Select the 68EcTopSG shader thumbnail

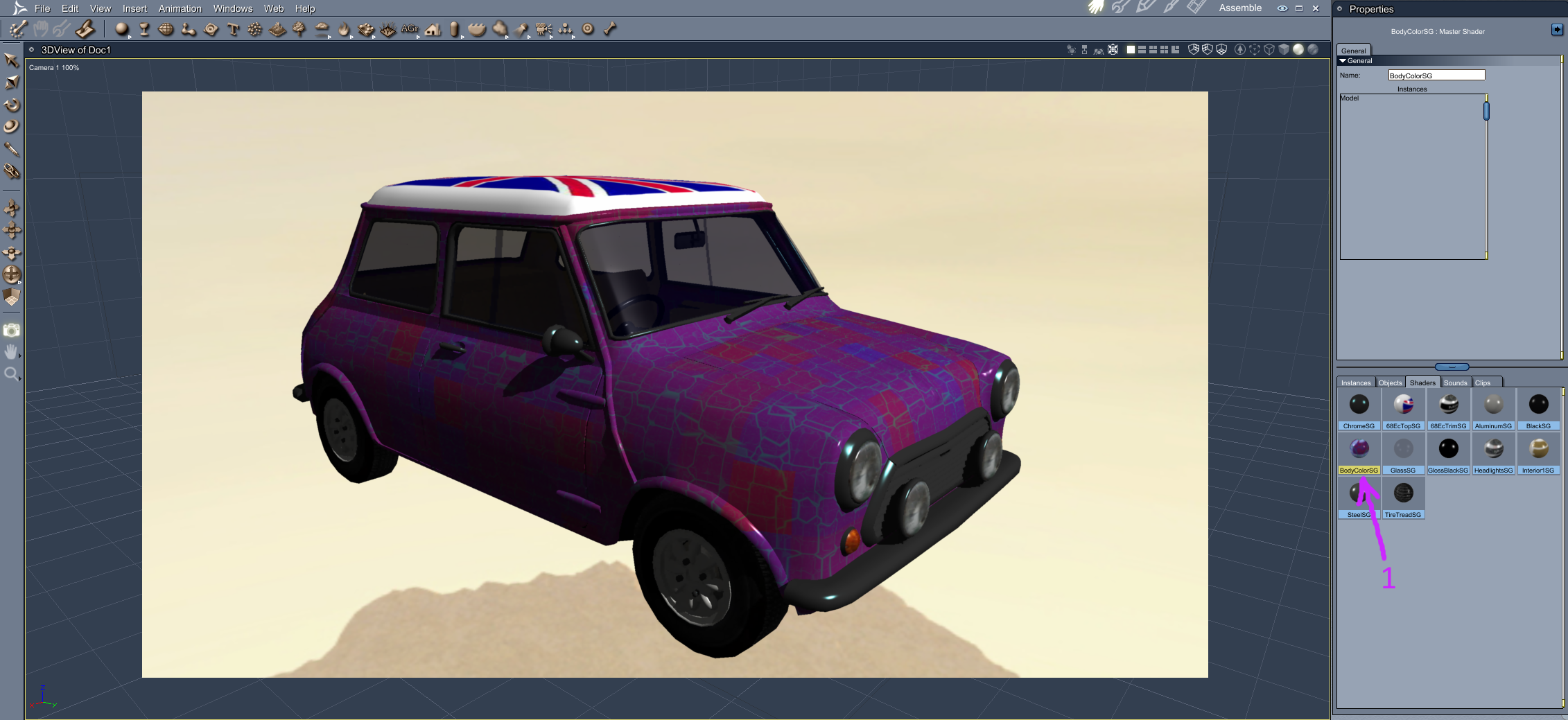coord(1403,410)
